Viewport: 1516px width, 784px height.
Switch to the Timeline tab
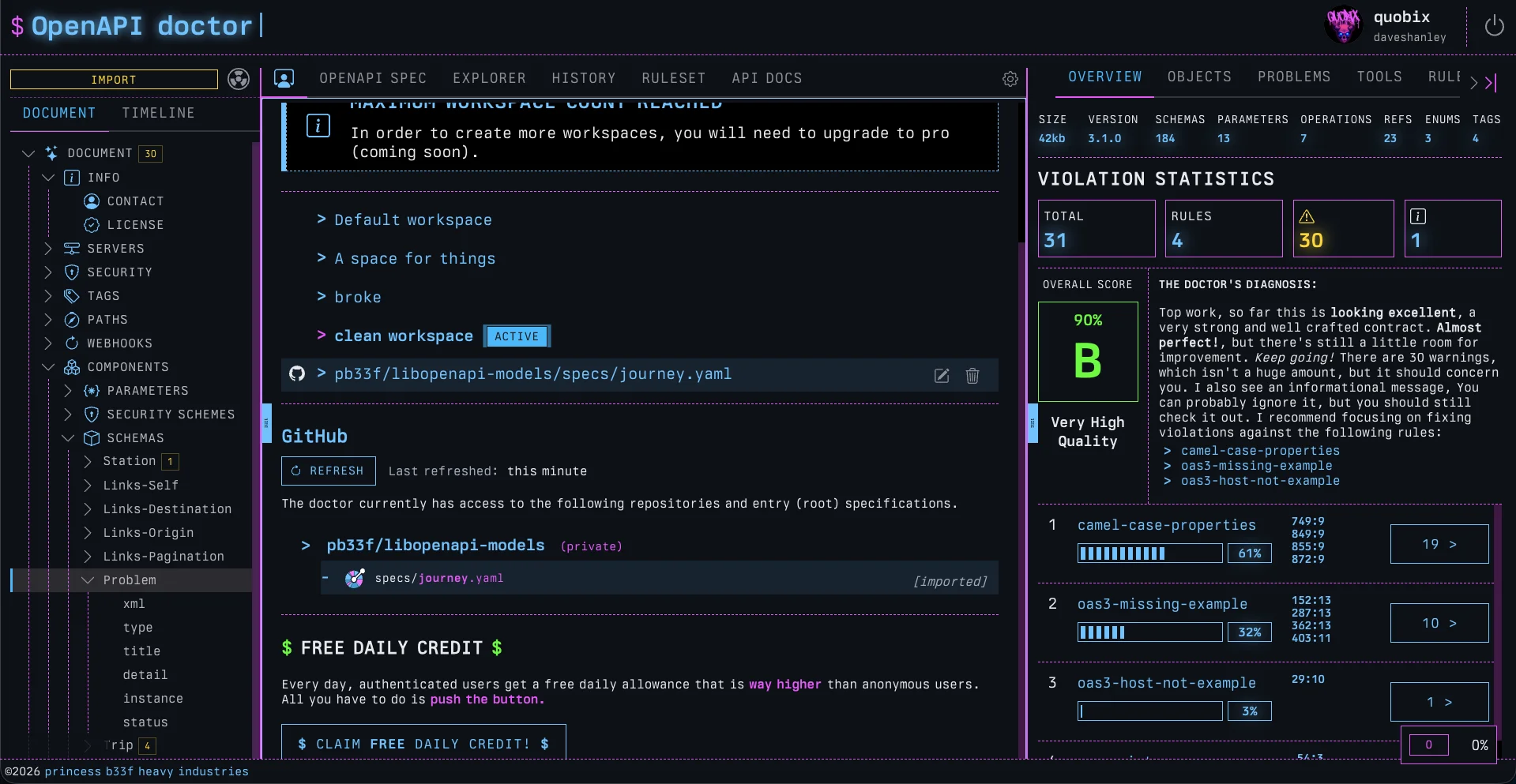coord(158,113)
